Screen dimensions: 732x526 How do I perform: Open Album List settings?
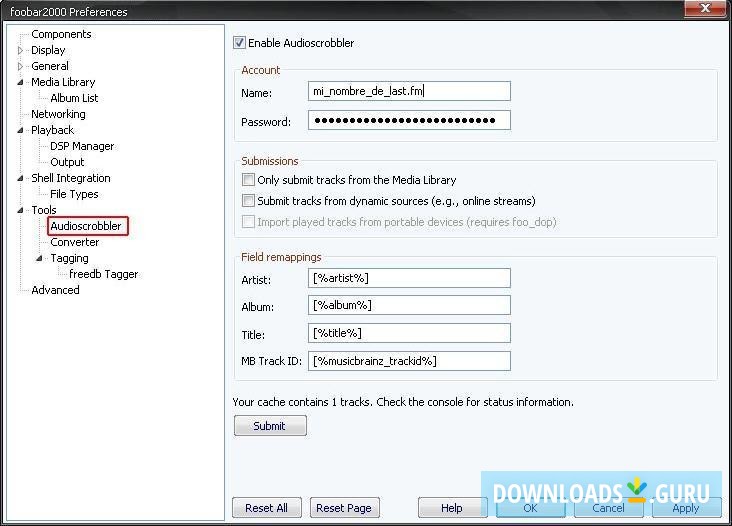coord(74,98)
